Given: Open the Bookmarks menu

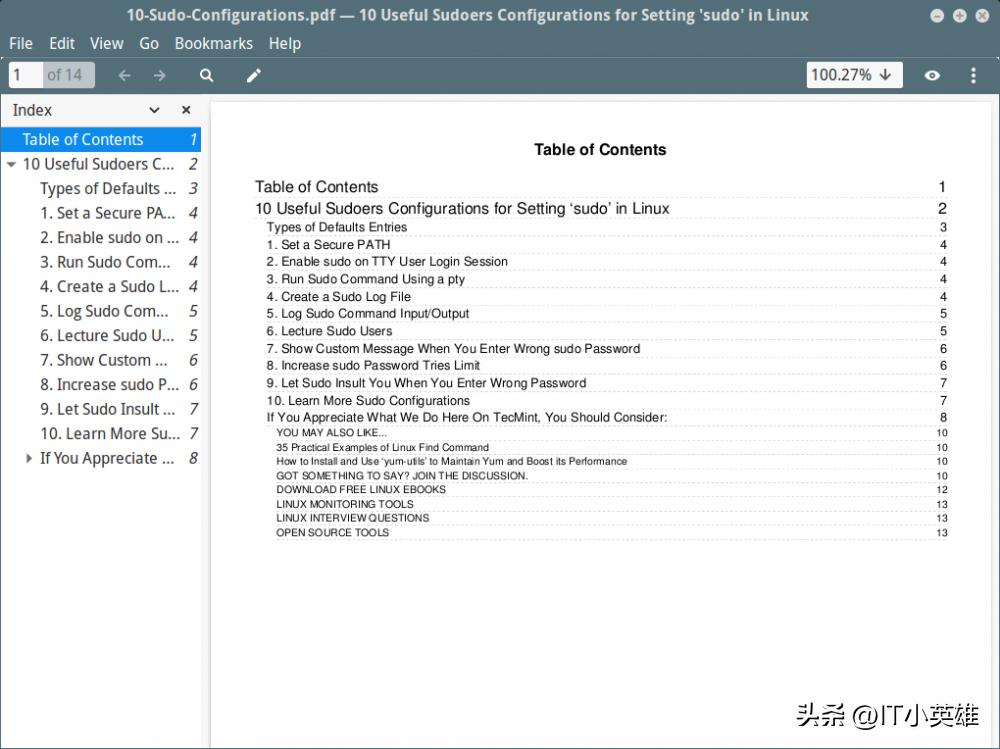Looking at the screenshot, I should tap(213, 43).
